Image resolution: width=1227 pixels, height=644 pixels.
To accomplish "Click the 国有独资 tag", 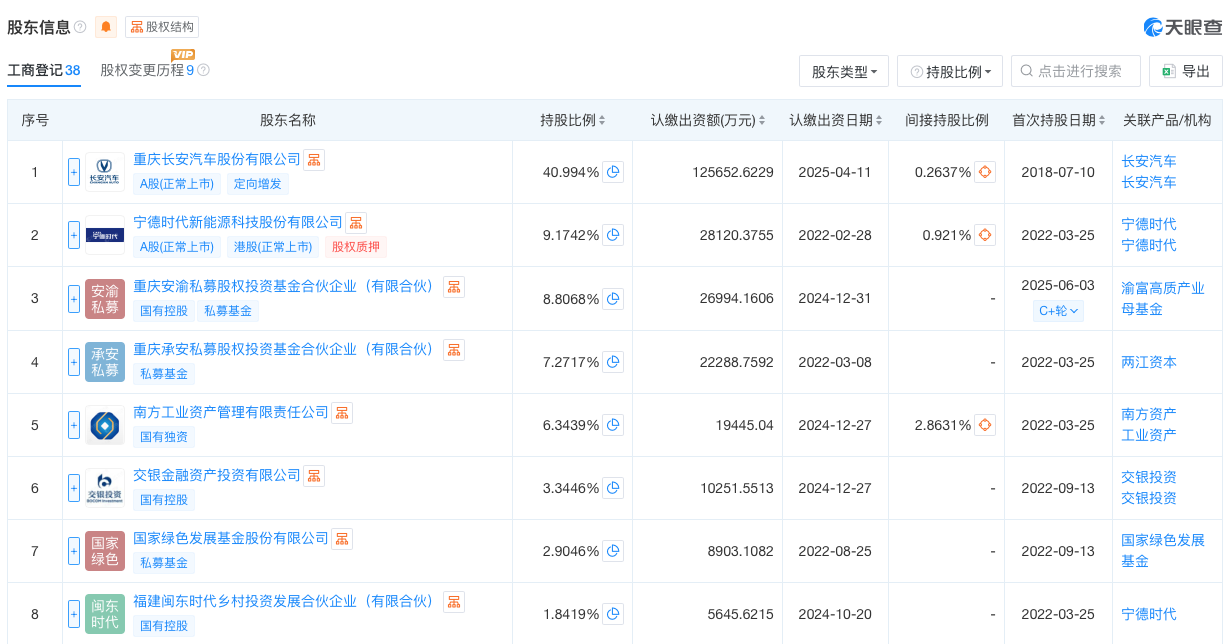I will pos(164,437).
